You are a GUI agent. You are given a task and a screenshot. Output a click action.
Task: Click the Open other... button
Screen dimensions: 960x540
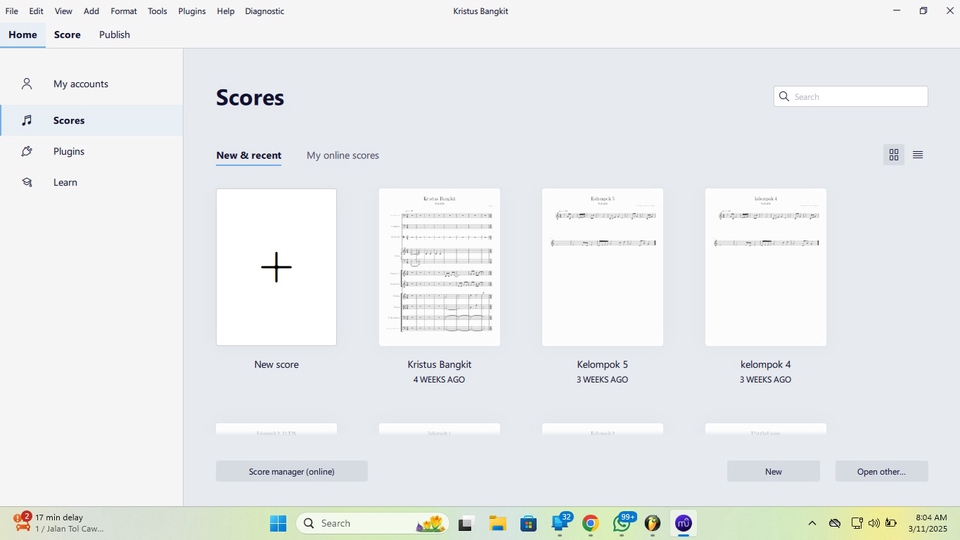(881, 471)
